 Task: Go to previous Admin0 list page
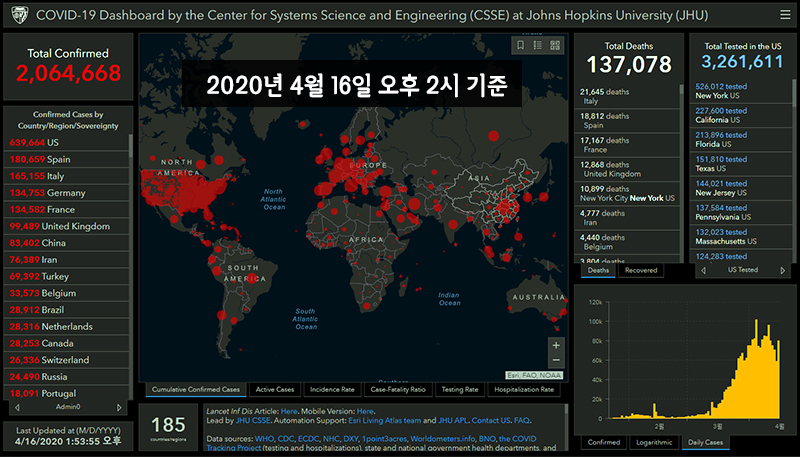[x=17, y=407]
